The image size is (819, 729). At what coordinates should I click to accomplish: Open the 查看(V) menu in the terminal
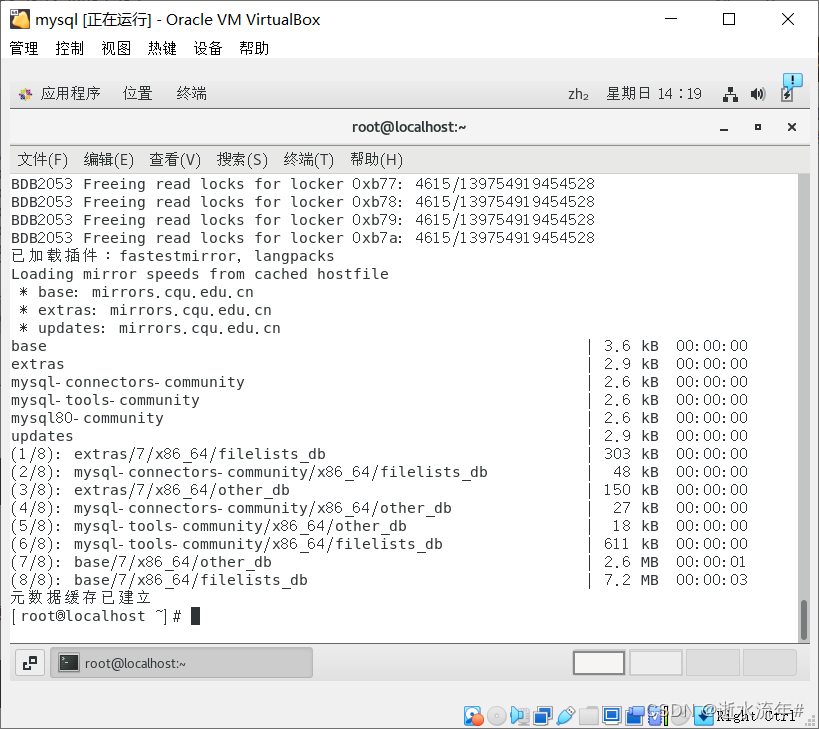174,159
